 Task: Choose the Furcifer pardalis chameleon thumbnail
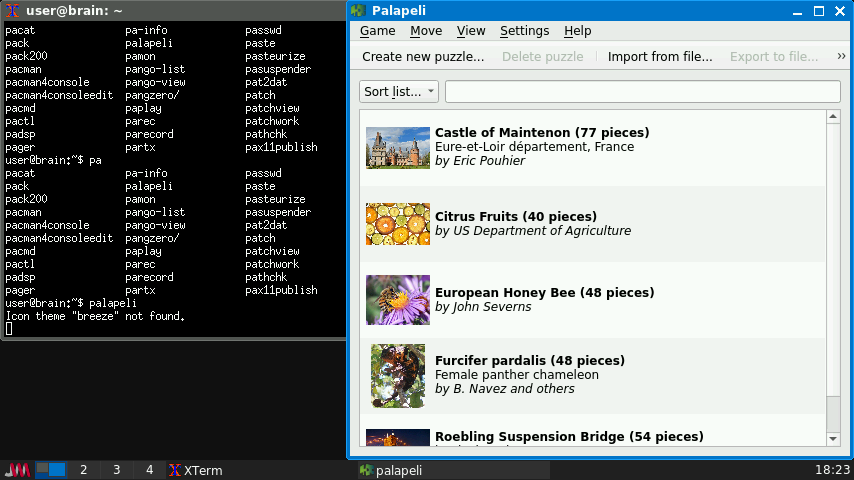pos(397,375)
